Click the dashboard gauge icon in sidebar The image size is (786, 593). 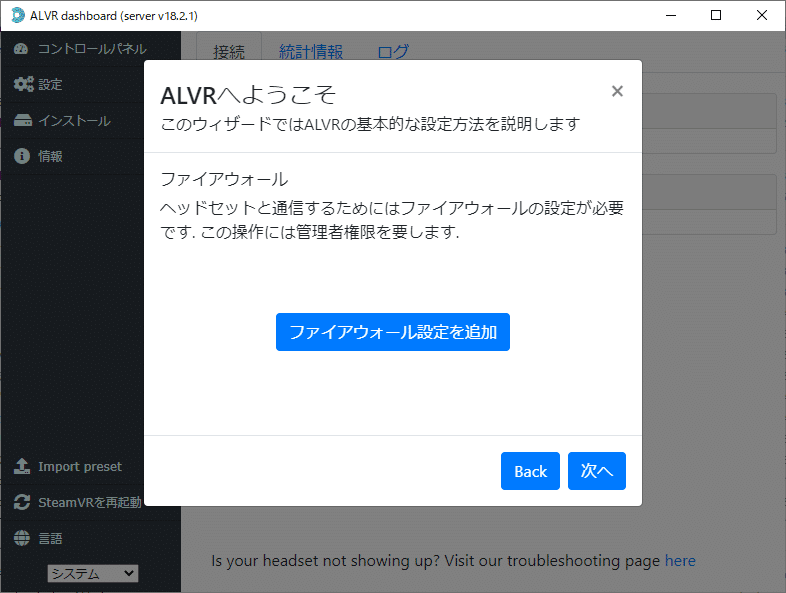coord(21,49)
